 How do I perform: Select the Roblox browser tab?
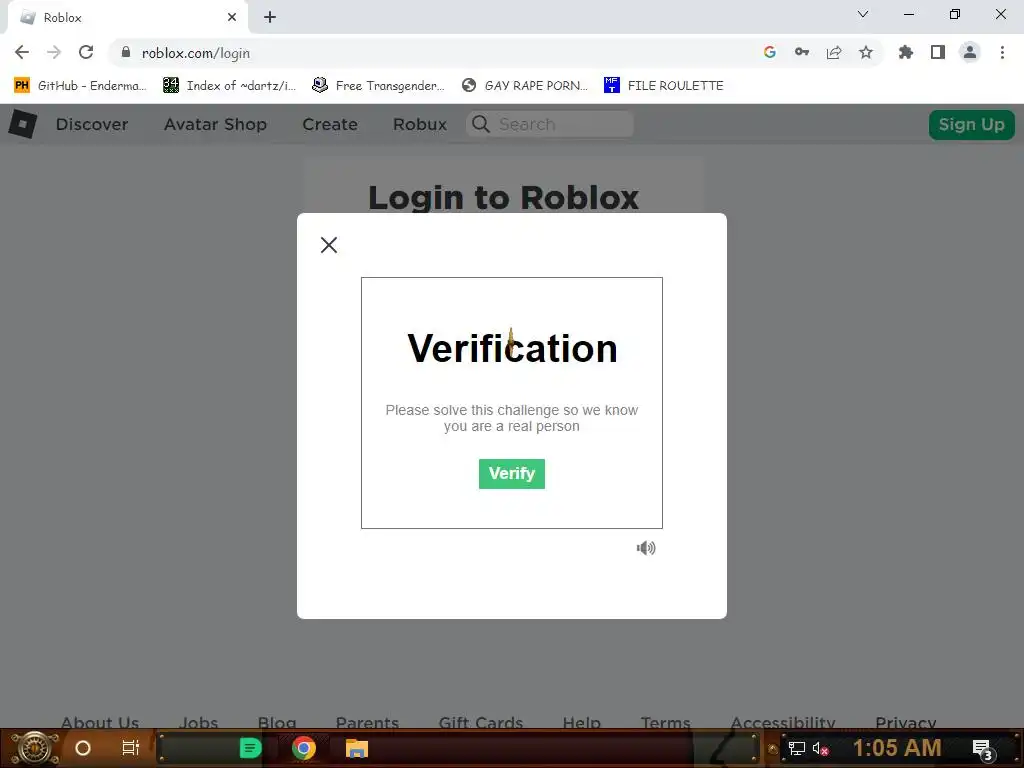pyautogui.click(x=127, y=18)
